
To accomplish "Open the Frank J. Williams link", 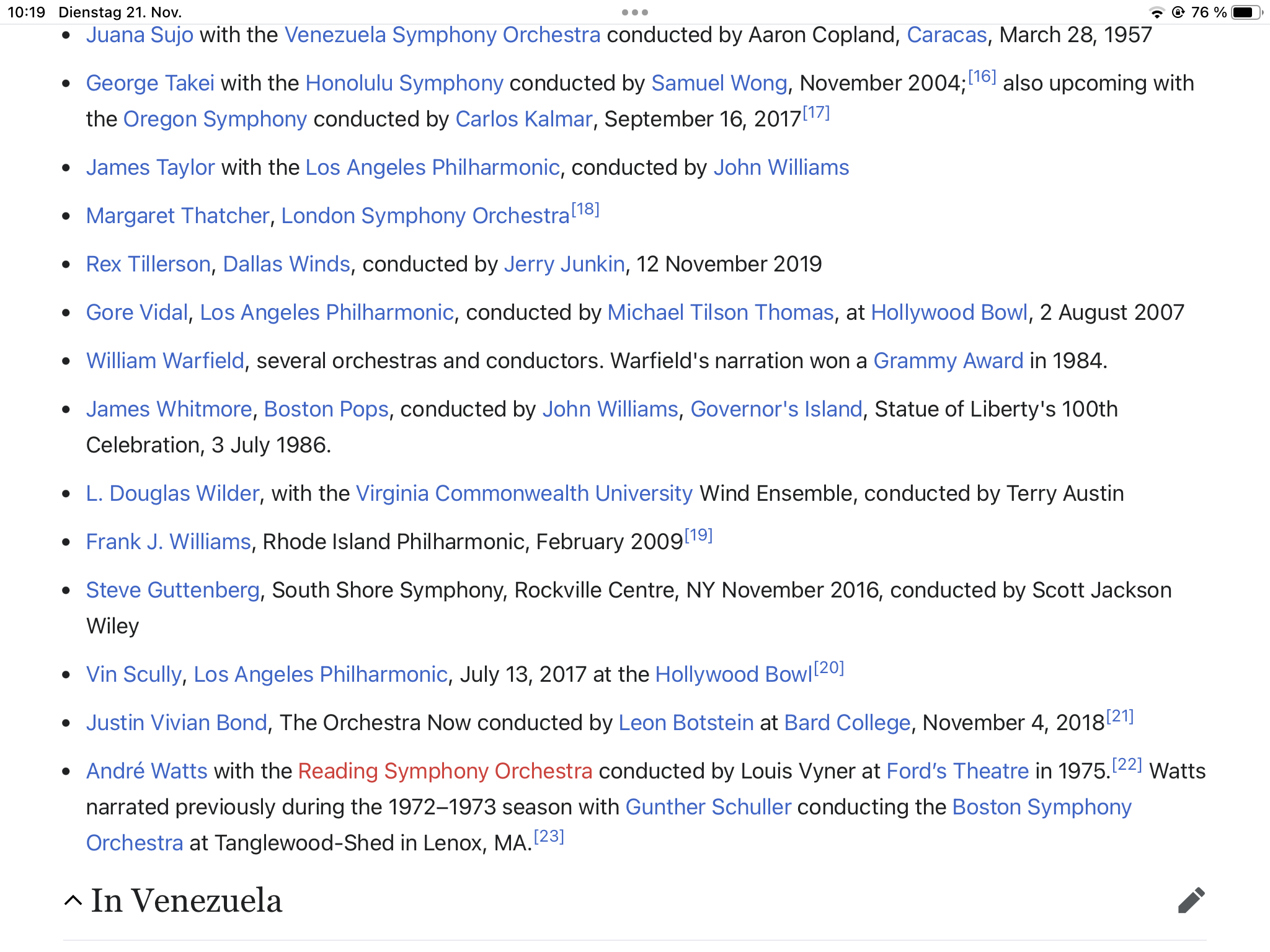I will 168,542.
